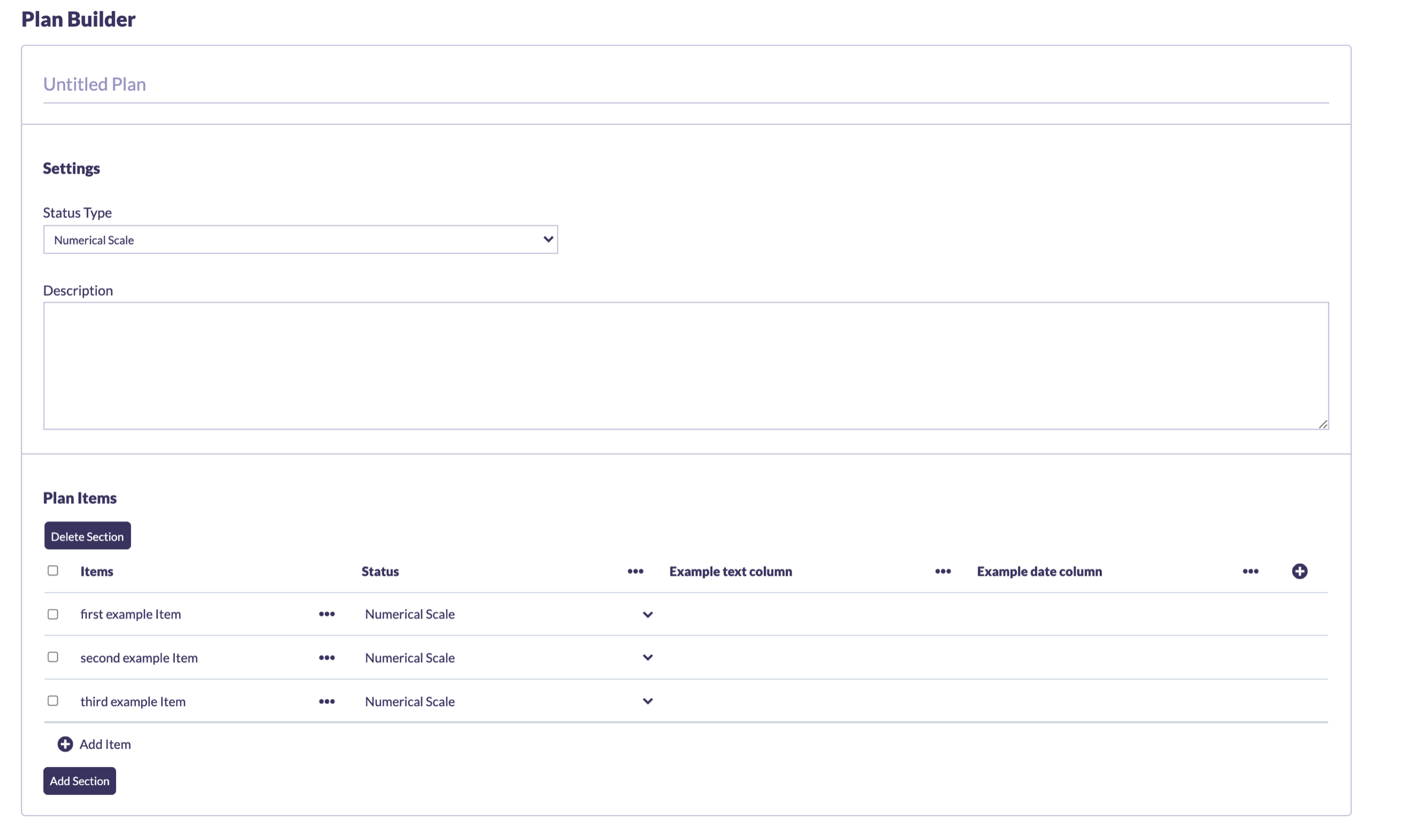This screenshot has height=840, width=1402.
Task: Open Example date column ellipsis menu
Action: 1250,571
